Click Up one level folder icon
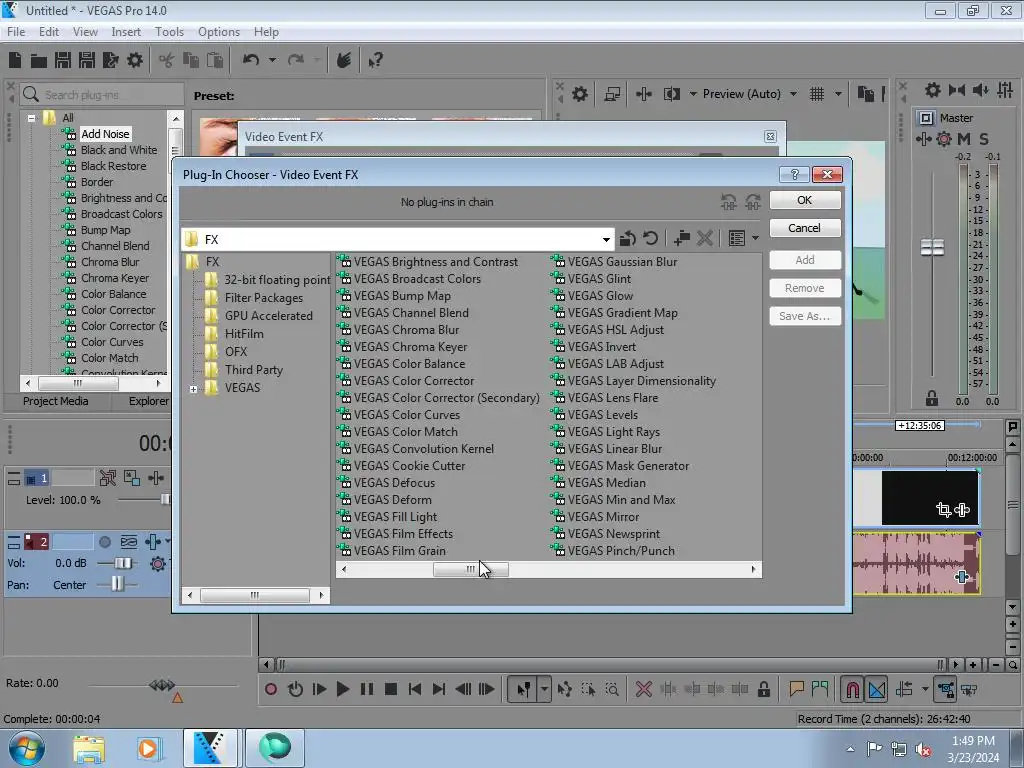The width and height of the screenshot is (1024, 768). [628, 238]
